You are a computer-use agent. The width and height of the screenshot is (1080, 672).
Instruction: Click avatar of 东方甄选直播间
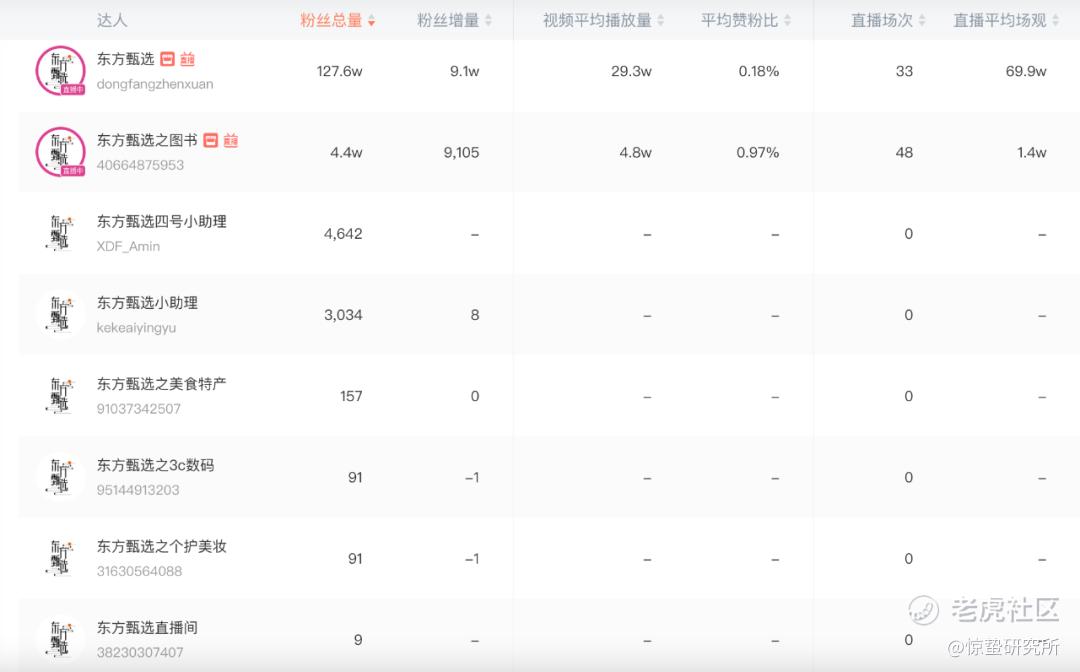tap(60, 639)
